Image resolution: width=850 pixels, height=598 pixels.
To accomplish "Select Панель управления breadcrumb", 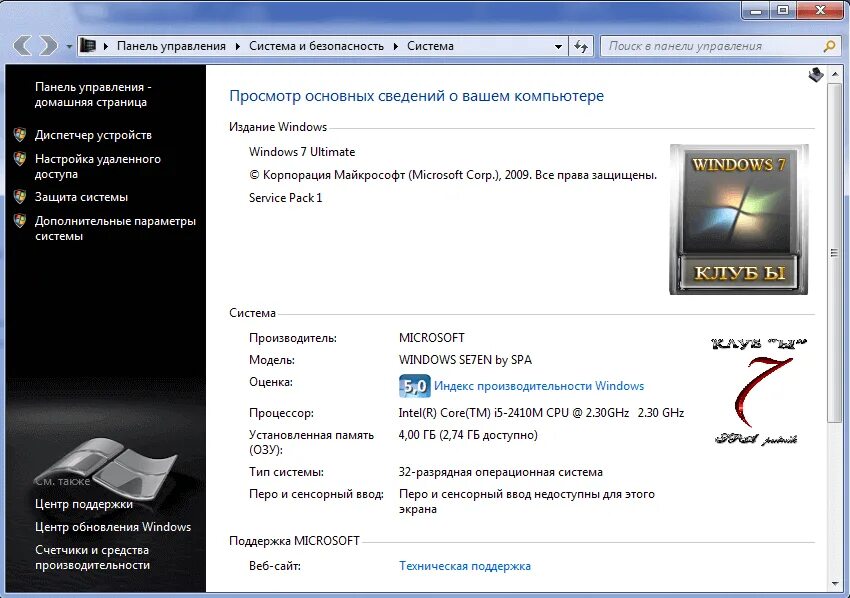I will 171,46.
